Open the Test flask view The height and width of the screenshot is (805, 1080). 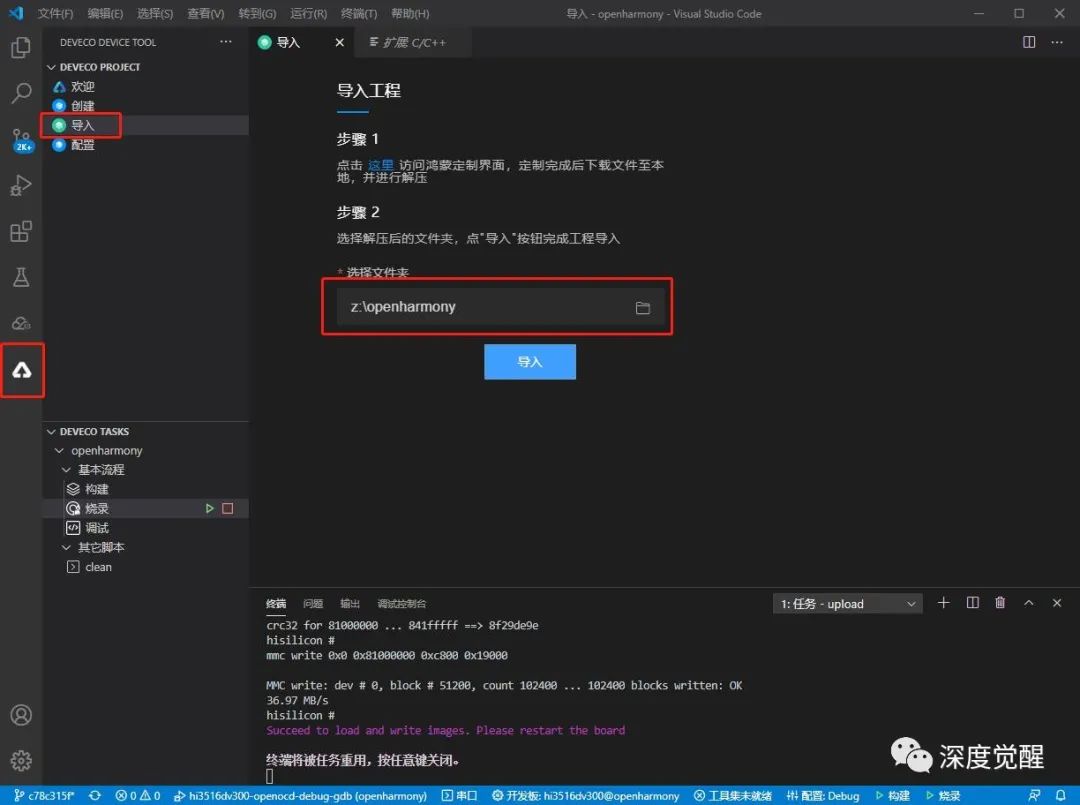21,277
